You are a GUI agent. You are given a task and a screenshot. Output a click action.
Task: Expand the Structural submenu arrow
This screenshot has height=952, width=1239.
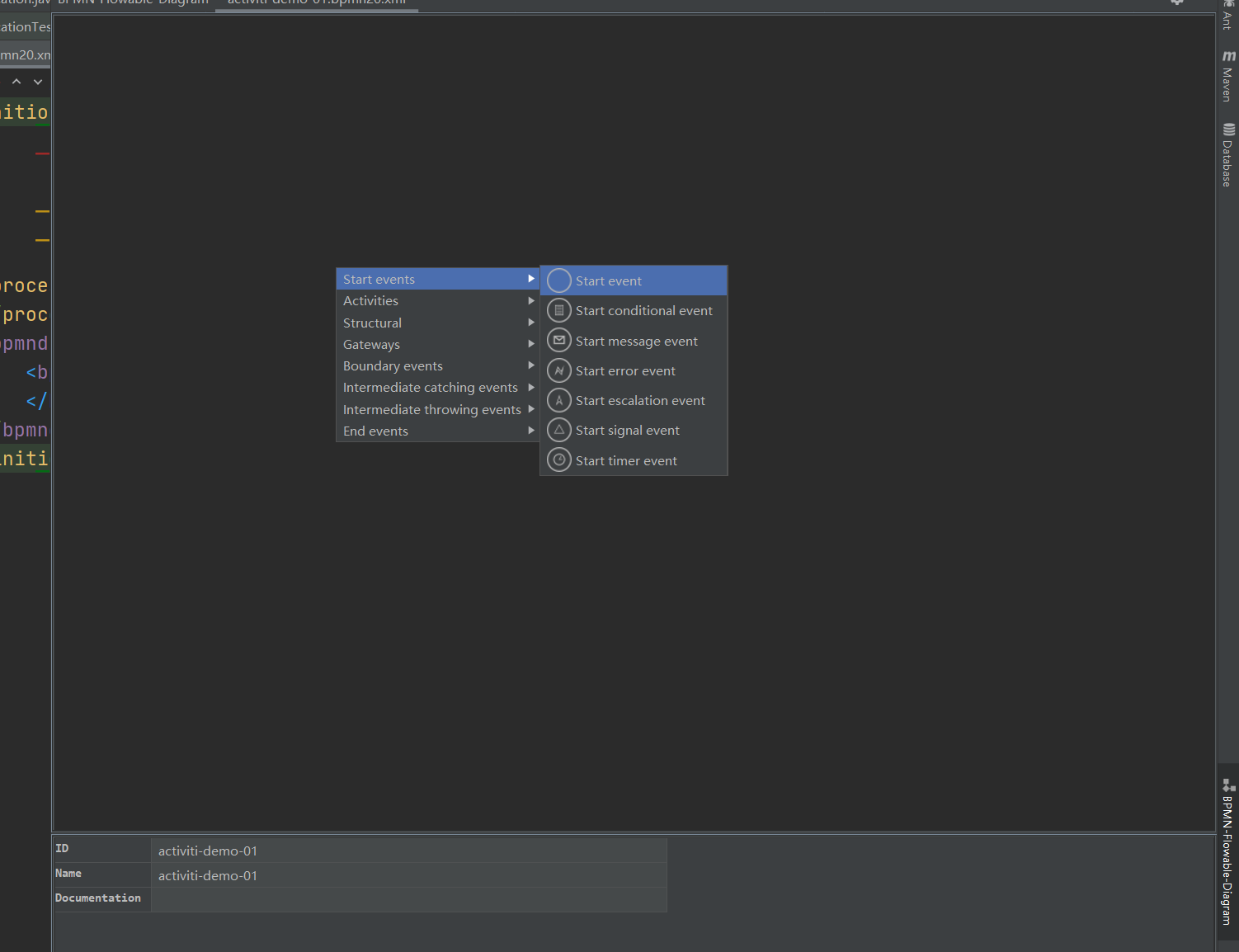pyautogui.click(x=531, y=323)
